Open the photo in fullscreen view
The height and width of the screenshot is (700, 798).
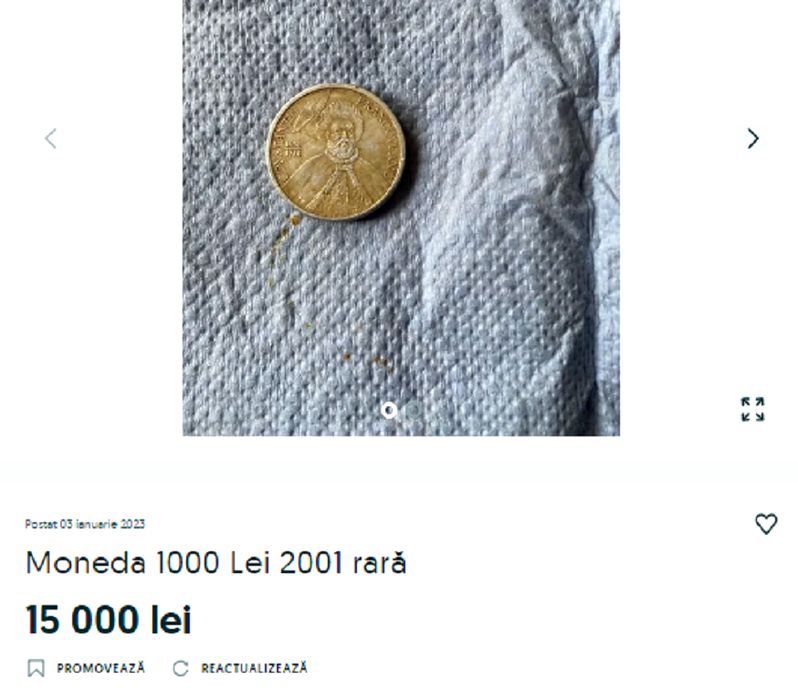753,409
